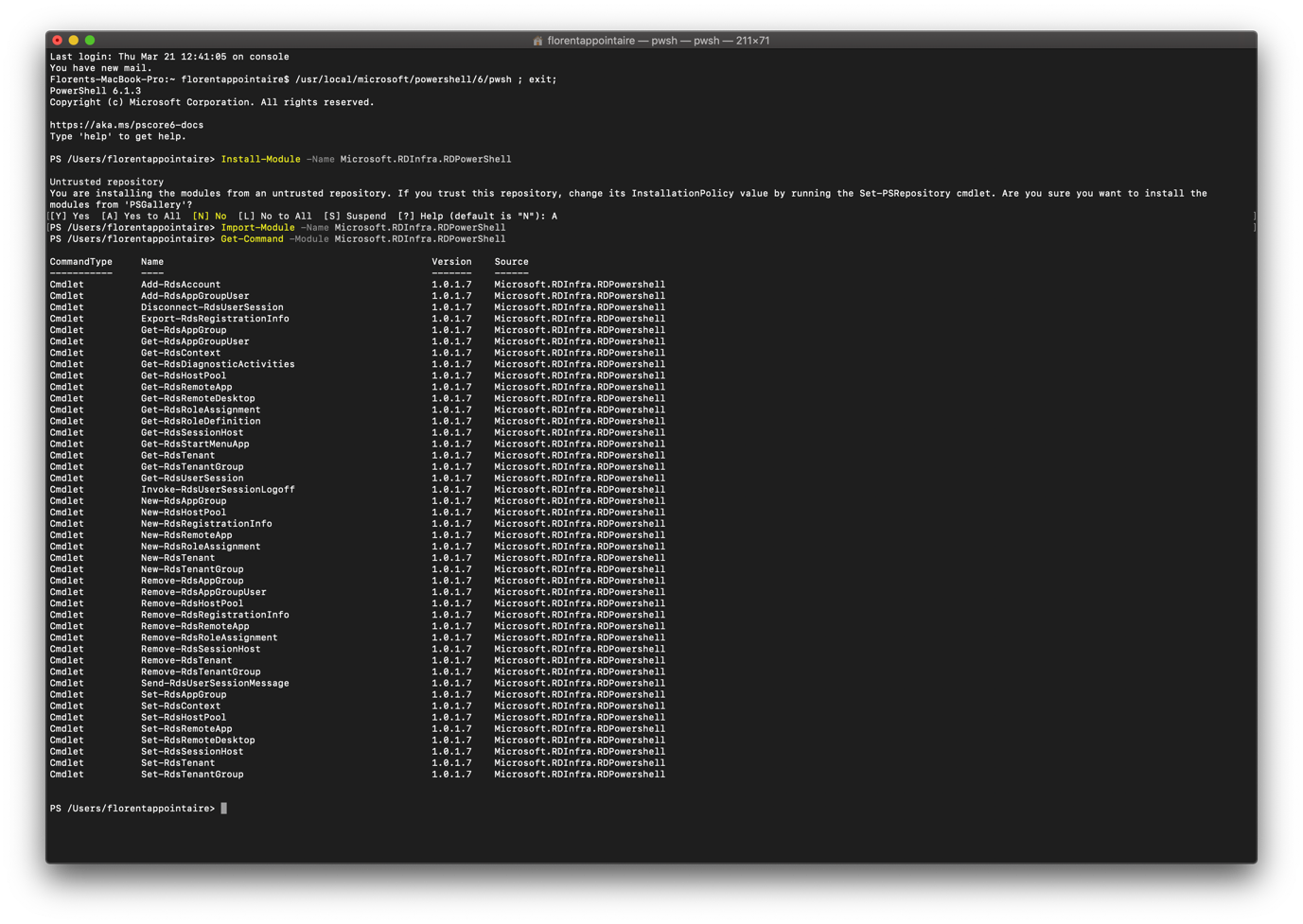Click the Get-RdsAppGroupUser cmdlet name
This screenshot has height=924, width=1303.
click(195, 341)
